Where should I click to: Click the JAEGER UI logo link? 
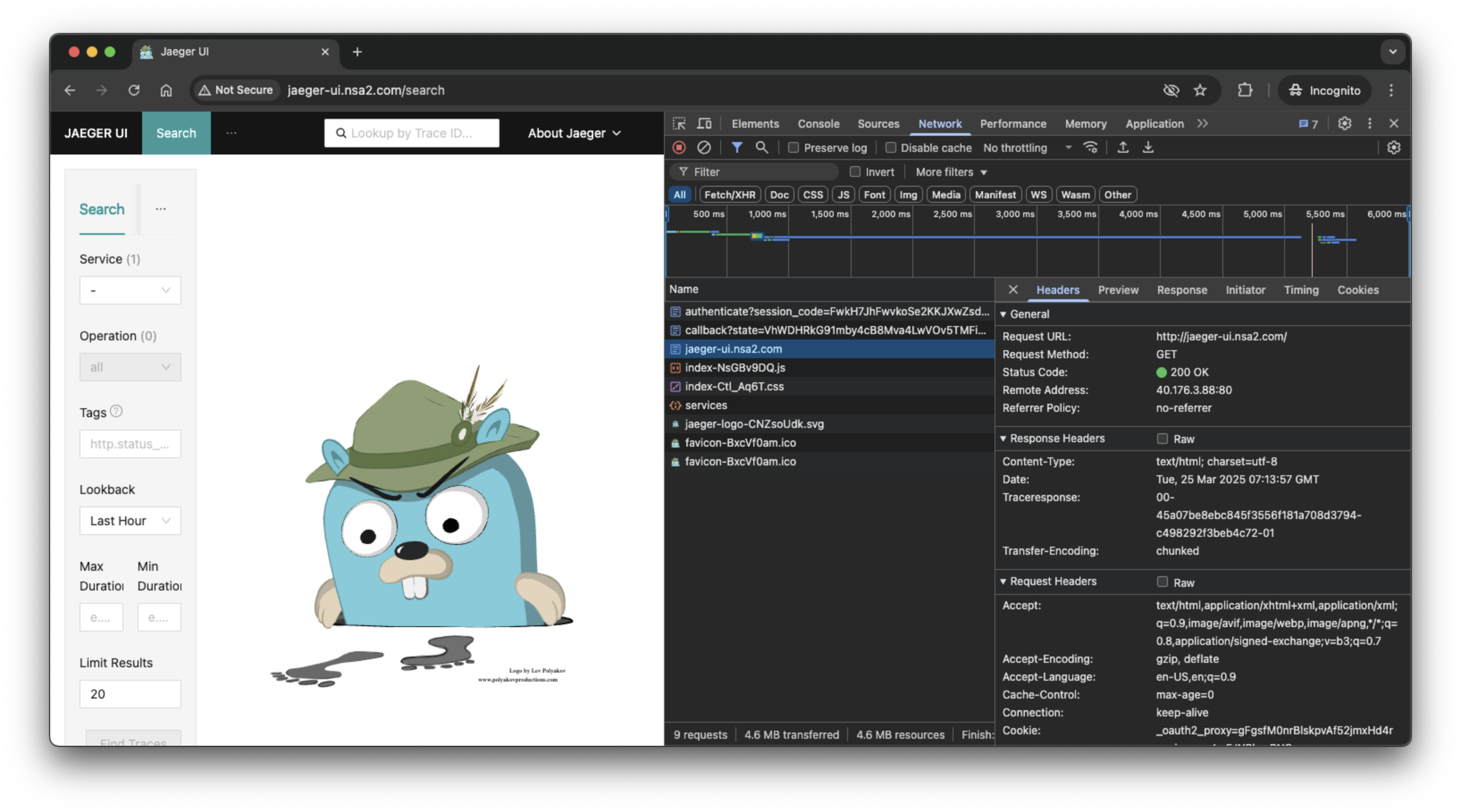(95, 133)
